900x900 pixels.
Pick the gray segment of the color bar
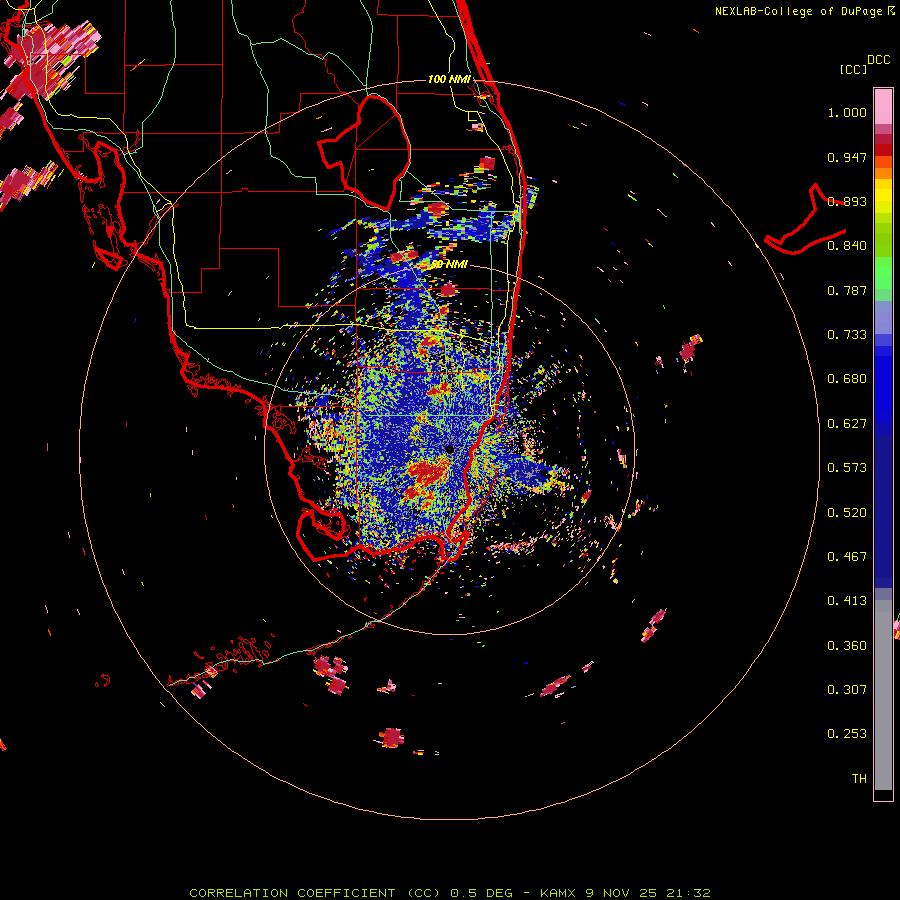pos(883,695)
